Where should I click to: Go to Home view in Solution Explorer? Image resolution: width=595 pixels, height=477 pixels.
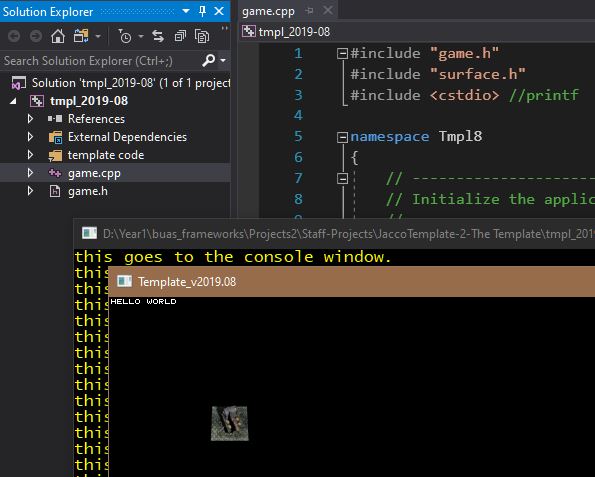[x=58, y=36]
